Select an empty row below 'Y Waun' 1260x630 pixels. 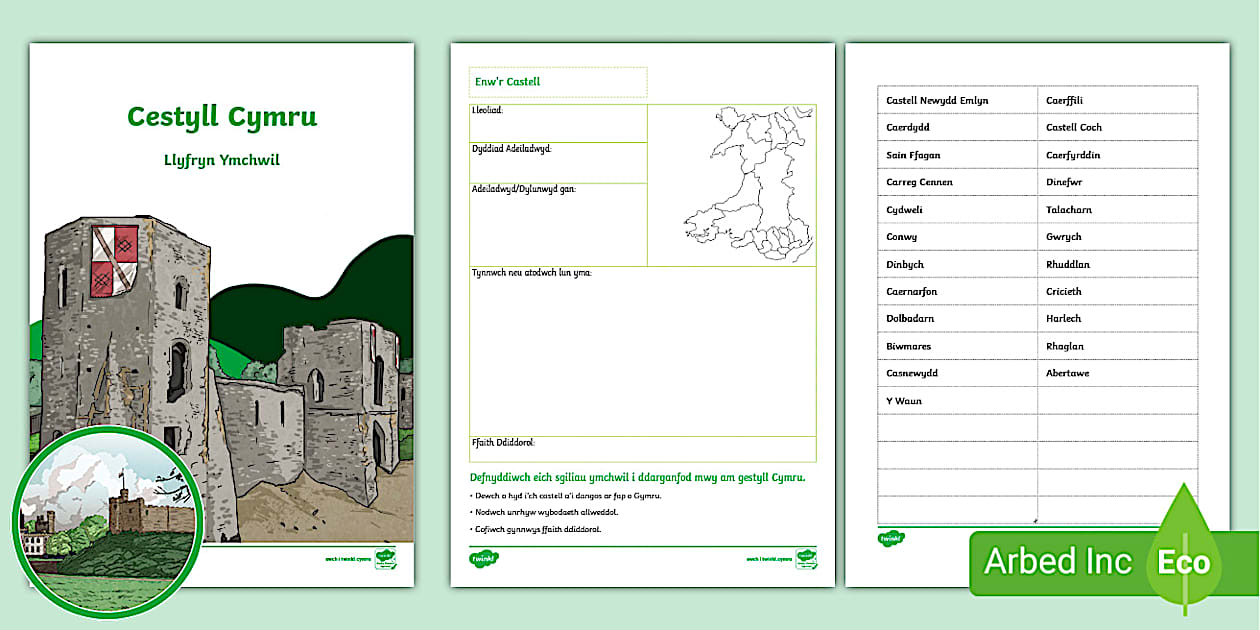point(955,428)
